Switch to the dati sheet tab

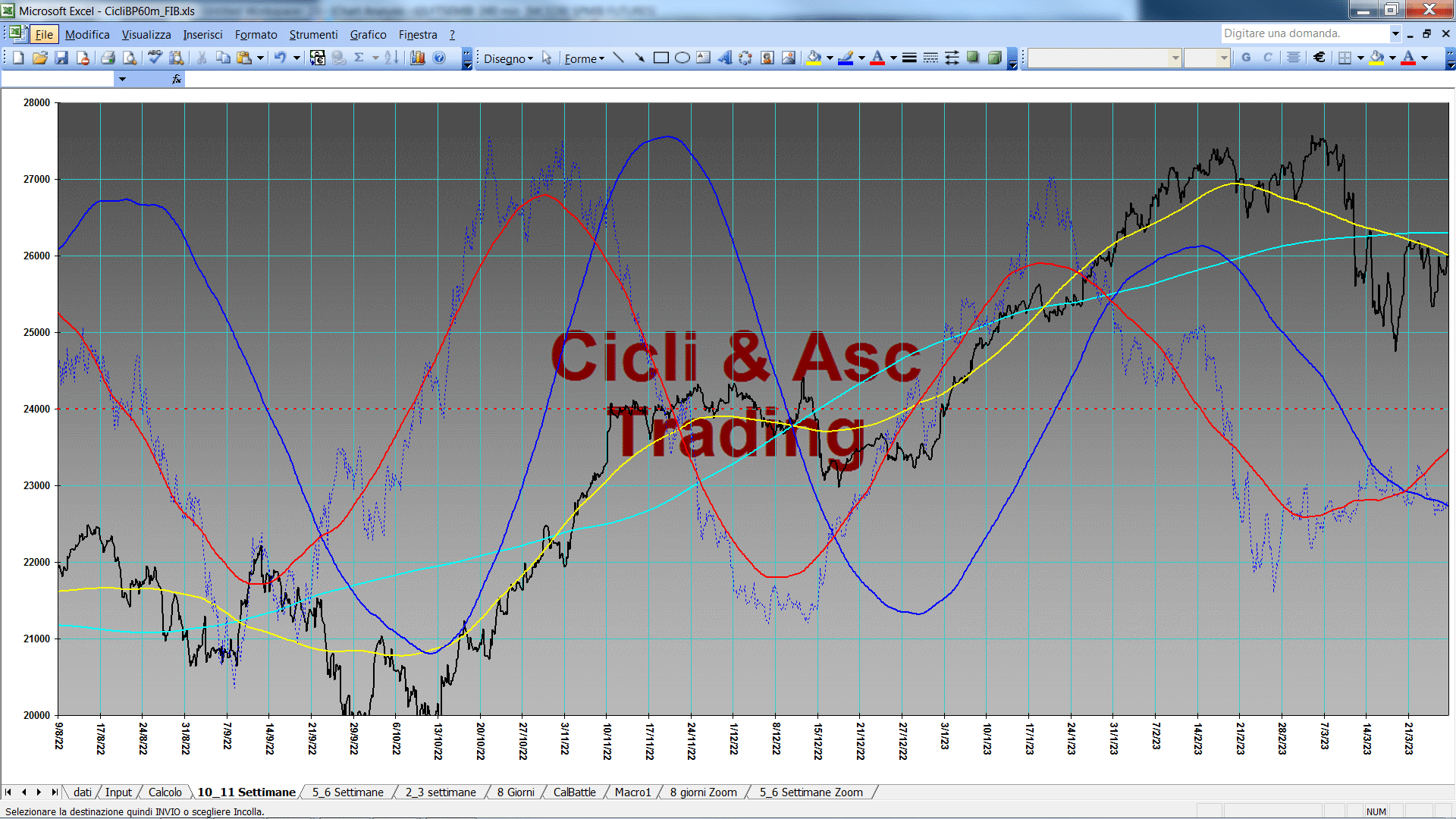click(83, 792)
